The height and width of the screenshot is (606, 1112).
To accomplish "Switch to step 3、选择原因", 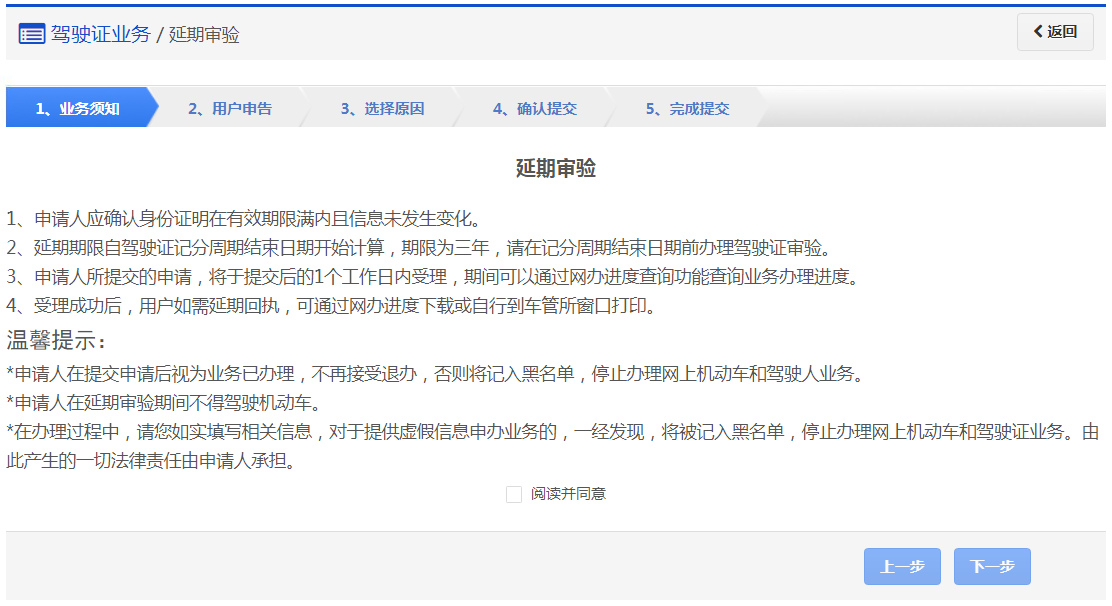I will click(x=382, y=109).
